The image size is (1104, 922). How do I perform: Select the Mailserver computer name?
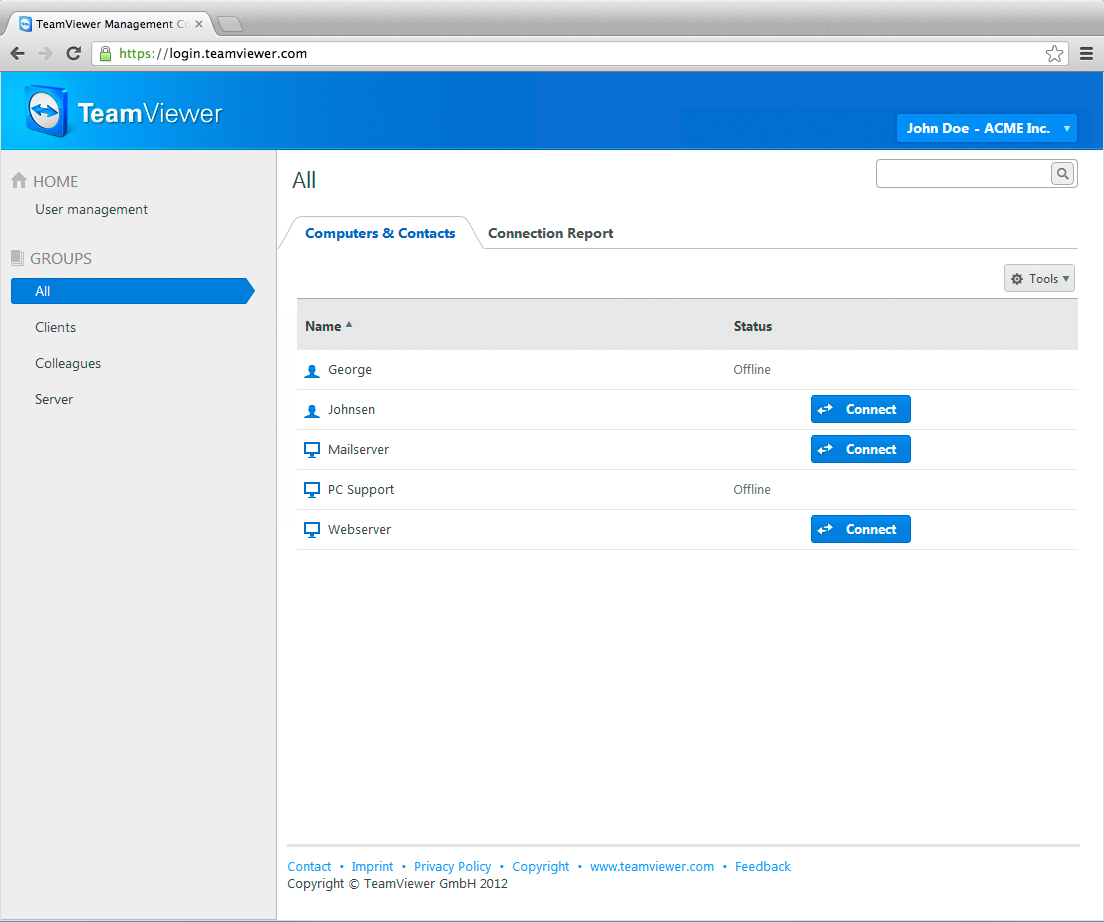[x=358, y=450]
